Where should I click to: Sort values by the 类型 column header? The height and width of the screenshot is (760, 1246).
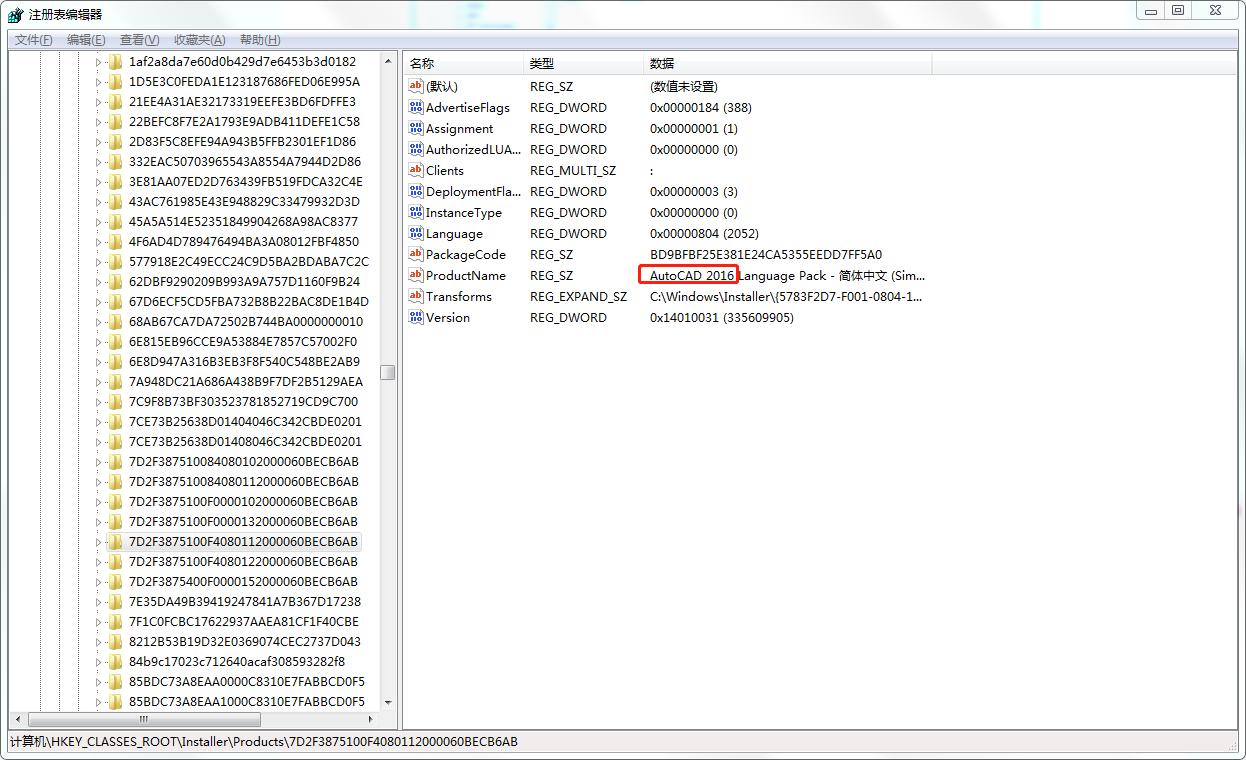pyautogui.click(x=583, y=63)
